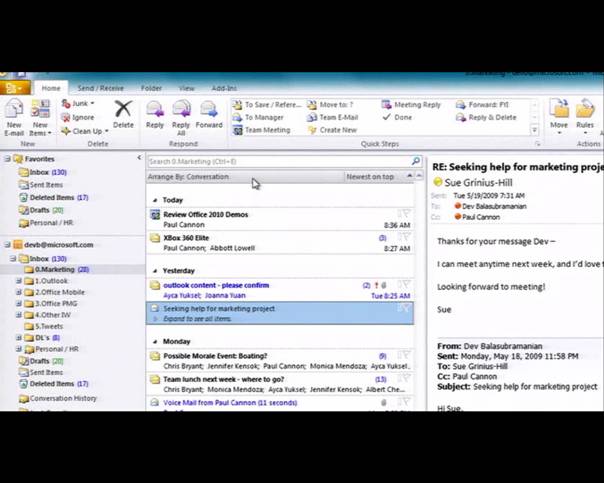This screenshot has height=483, width=604.
Task: Collapse the Today group
Action: 155,200
